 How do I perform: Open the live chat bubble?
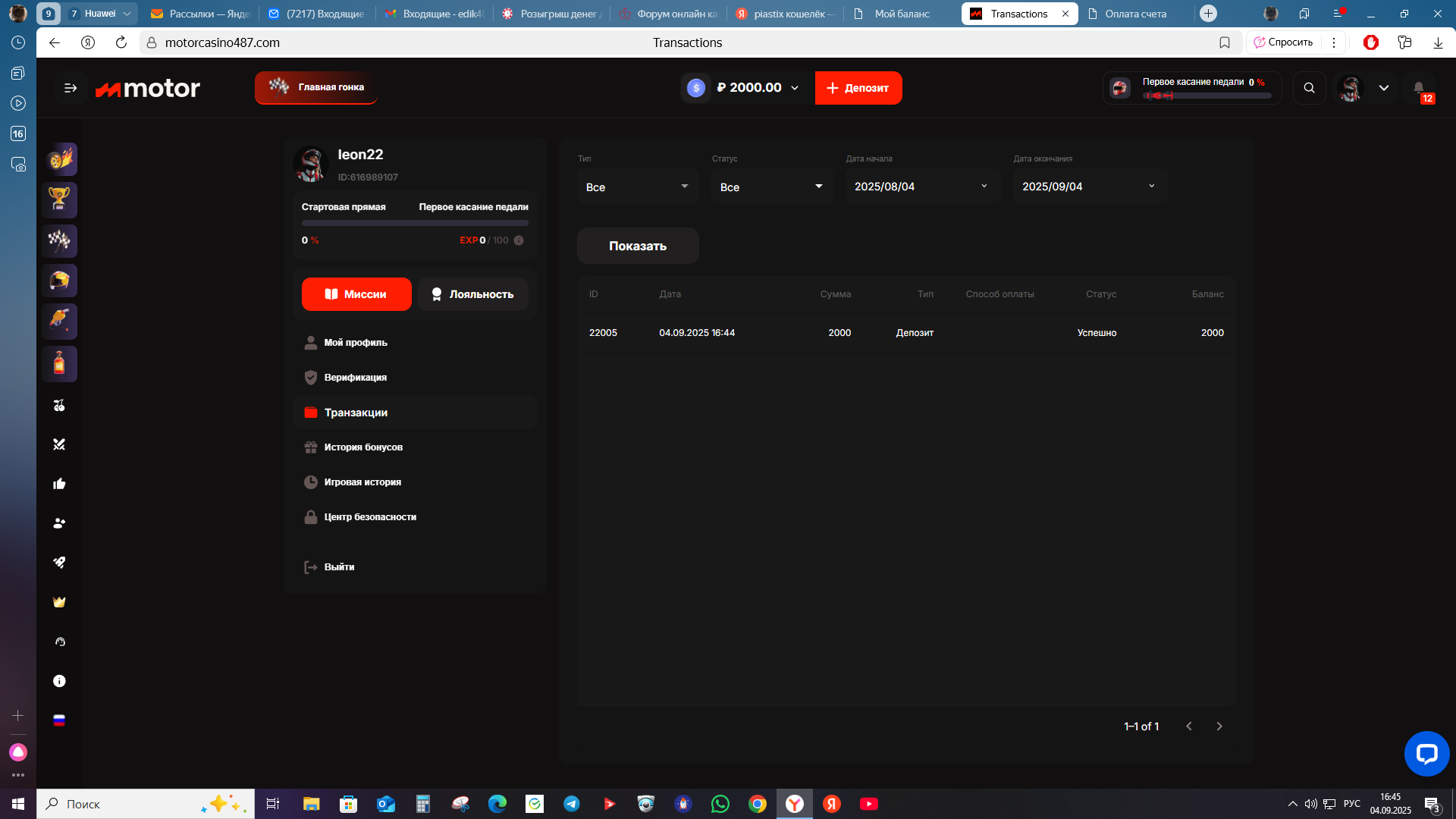tap(1426, 753)
